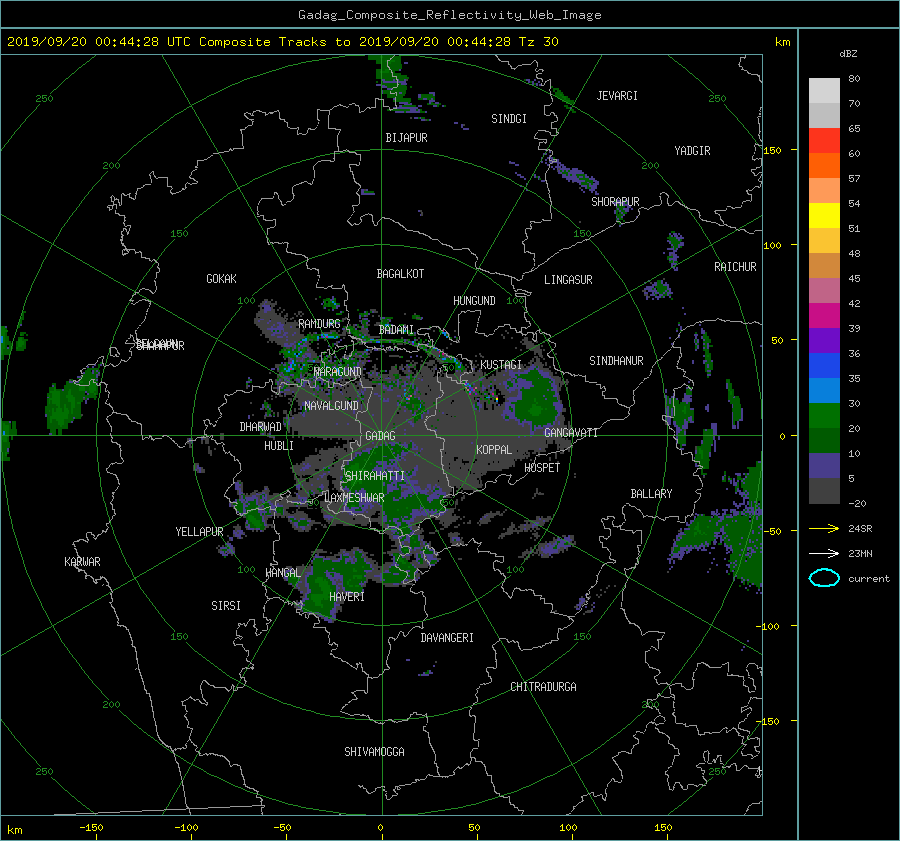
Task: Click the '-20' value in dBZ legend
Action: click(x=857, y=503)
